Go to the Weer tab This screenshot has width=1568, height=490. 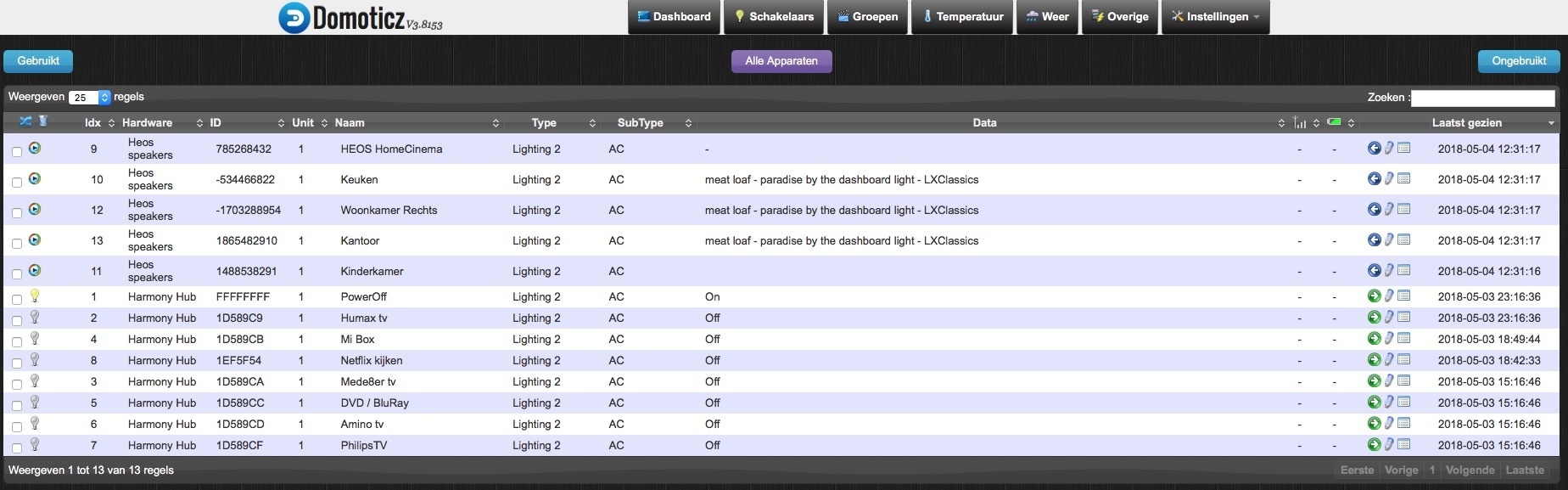tap(1047, 17)
